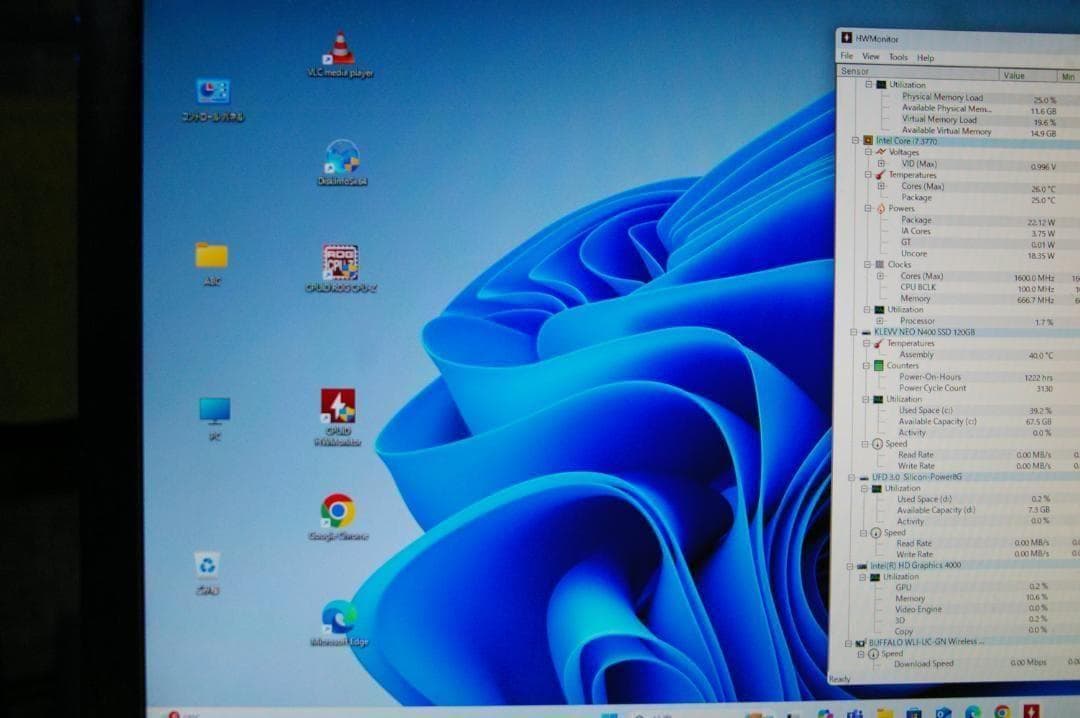Open the File menu in HWMonitor
1080x718 pixels.
click(x=847, y=57)
